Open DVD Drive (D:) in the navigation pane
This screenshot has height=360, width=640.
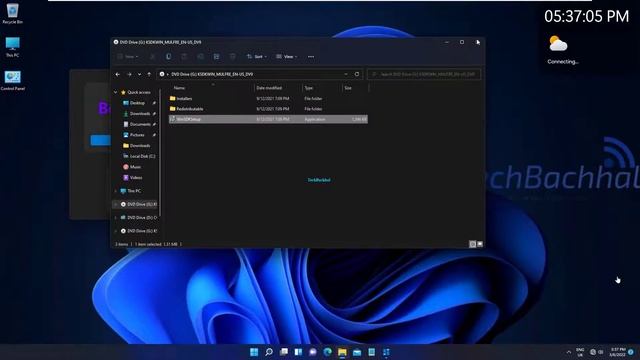tap(139, 218)
